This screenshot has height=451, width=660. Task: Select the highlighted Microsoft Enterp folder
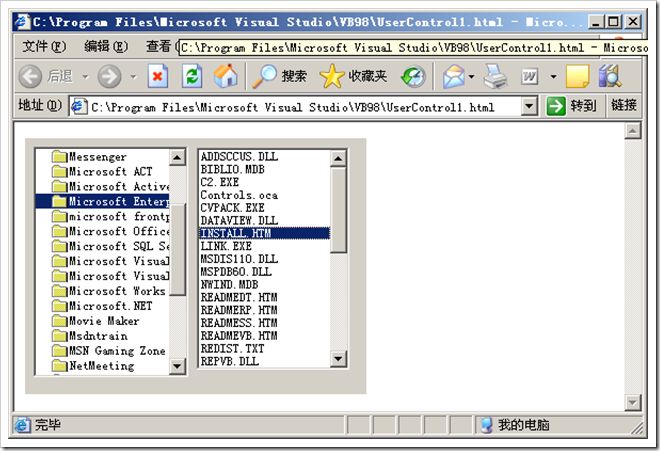(x=102, y=201)
